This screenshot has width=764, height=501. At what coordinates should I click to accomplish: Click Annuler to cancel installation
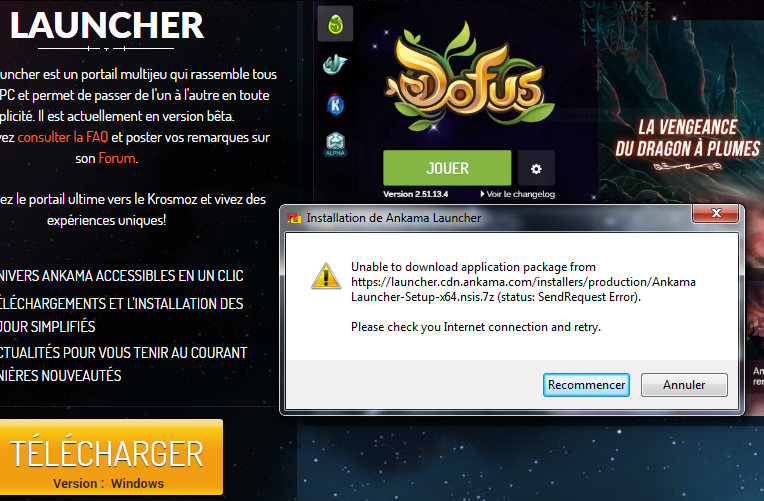(x=684, y=385)
